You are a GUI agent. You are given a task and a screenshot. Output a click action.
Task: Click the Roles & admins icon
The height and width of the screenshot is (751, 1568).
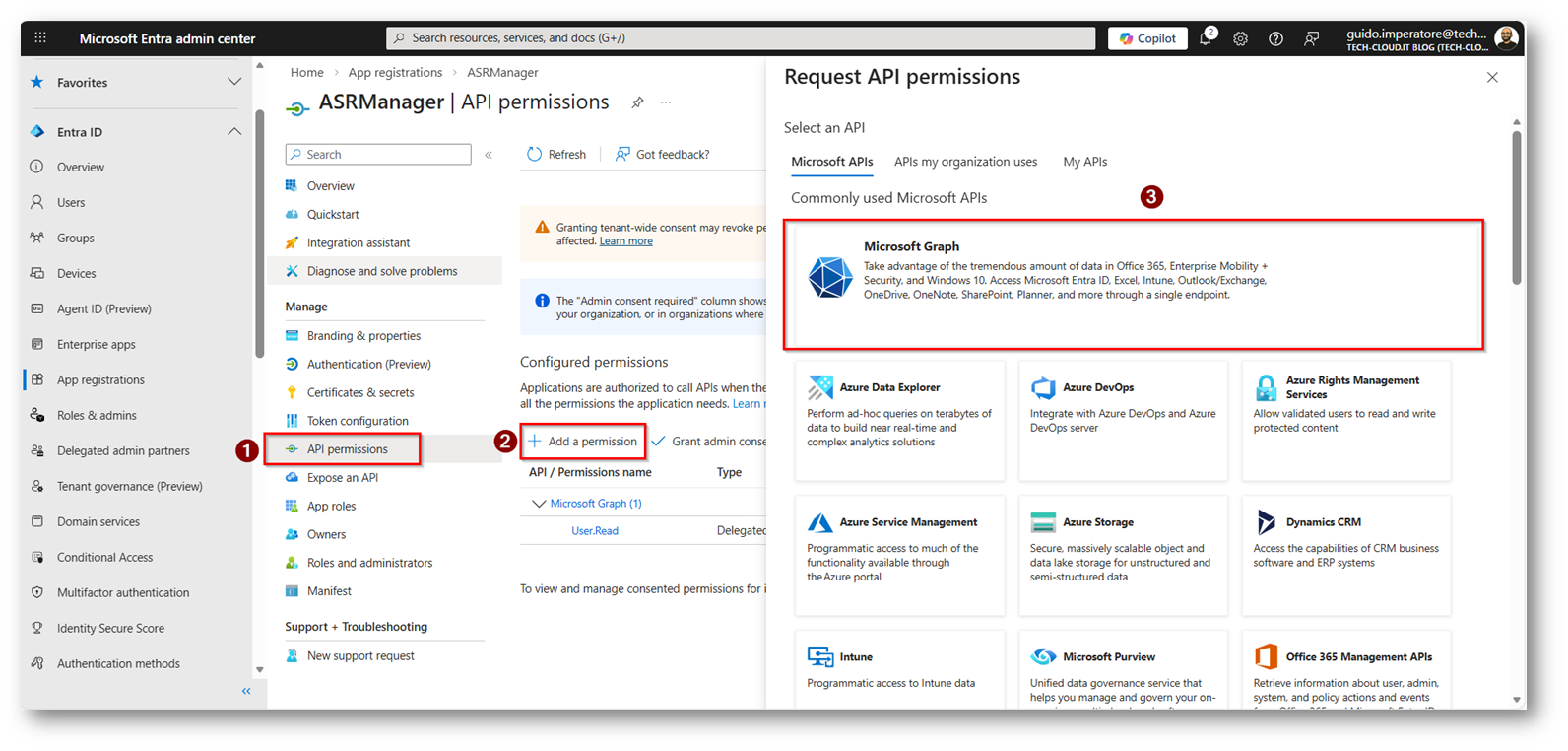(37, 415)
